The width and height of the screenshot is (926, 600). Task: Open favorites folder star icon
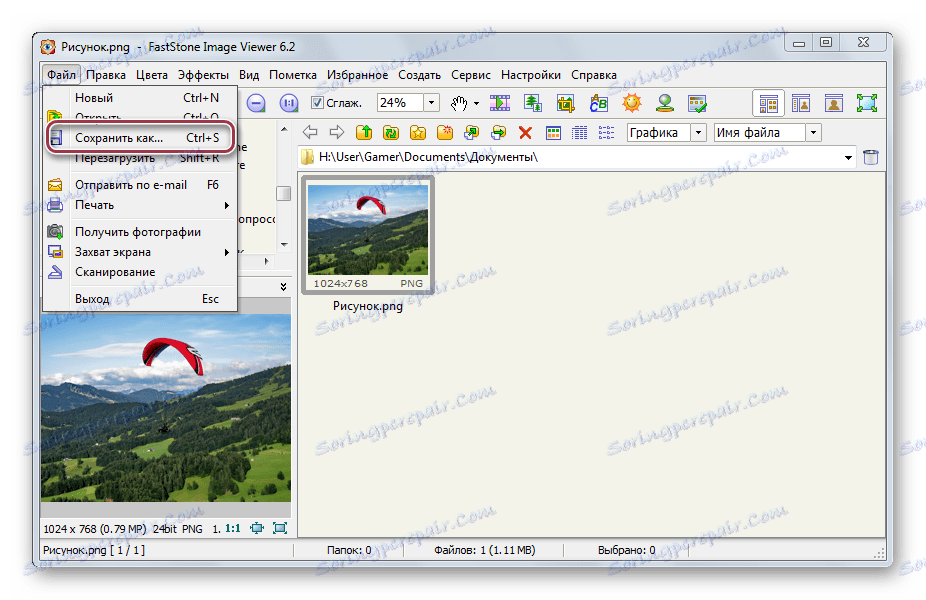coord(418,132)
